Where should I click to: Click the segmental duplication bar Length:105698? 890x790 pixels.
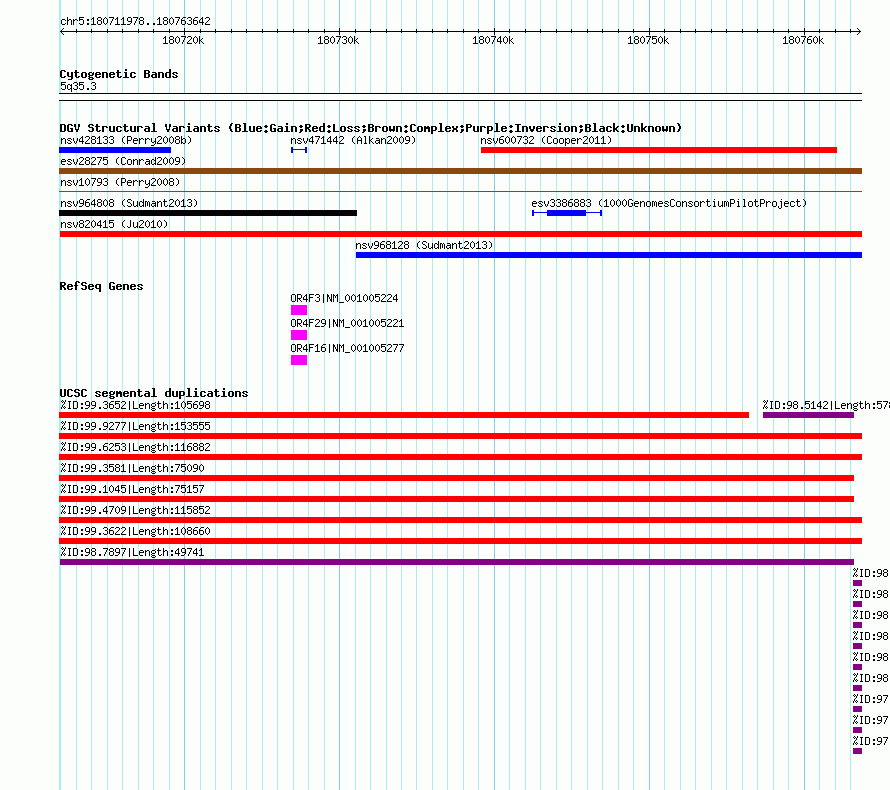(404, 415)
